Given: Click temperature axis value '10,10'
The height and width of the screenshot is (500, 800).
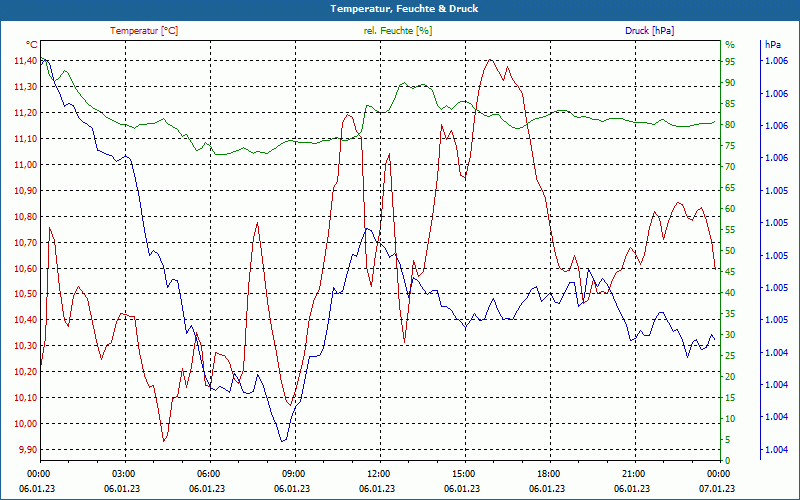Looking at the screenshot, I should click(25, 397).
